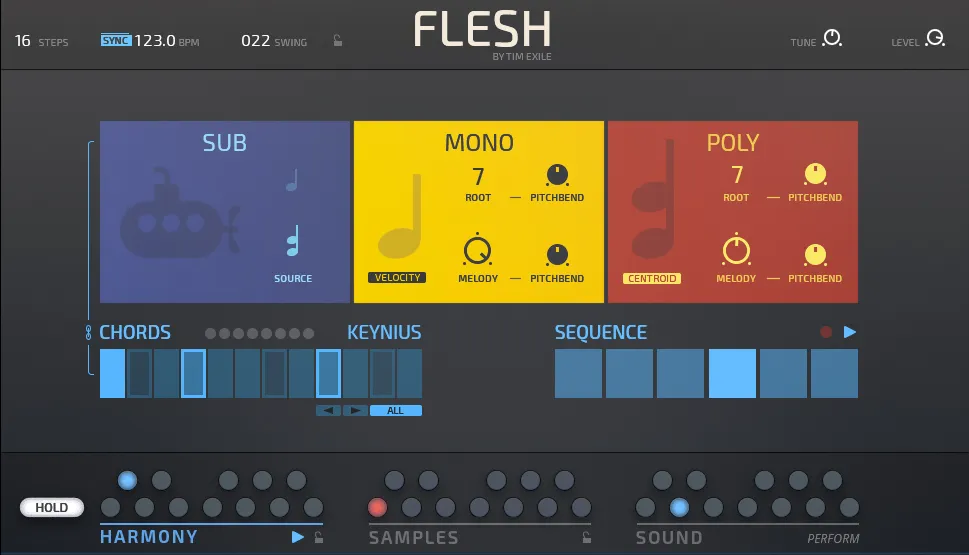The image size is (969, 555).
Task: Select the first chord dot after CHORDS
Action: coord(210,334)
